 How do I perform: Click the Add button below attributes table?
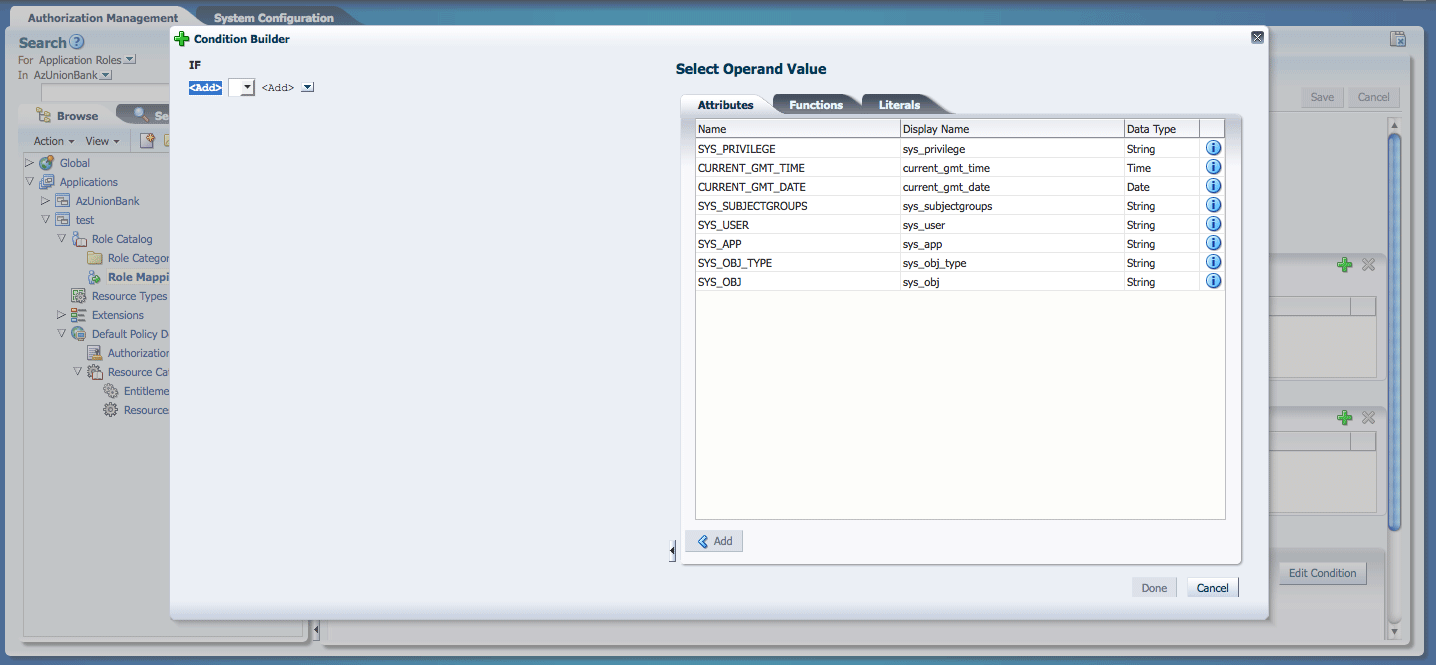click(x=714, y=541)
